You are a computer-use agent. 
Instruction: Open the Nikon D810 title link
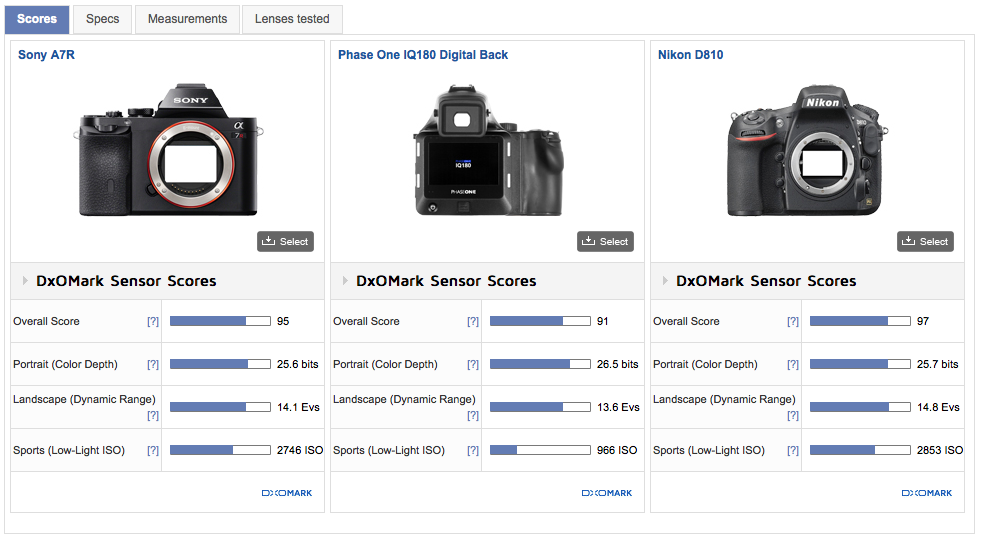[x=691, y=55]
